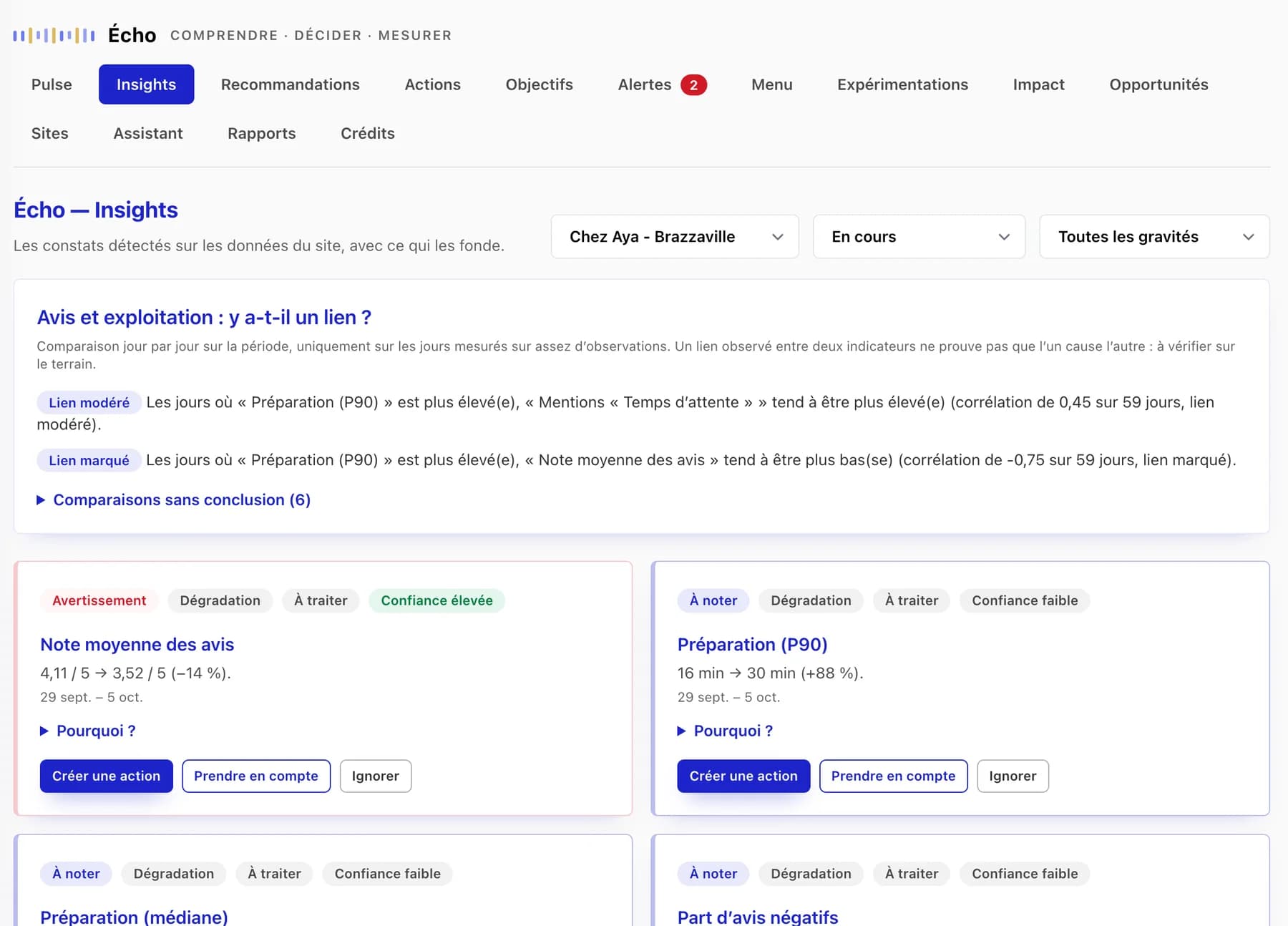The image size is (1288, 926).
Task: Click the Écho waveform logo icon
Action: point(54,35)
